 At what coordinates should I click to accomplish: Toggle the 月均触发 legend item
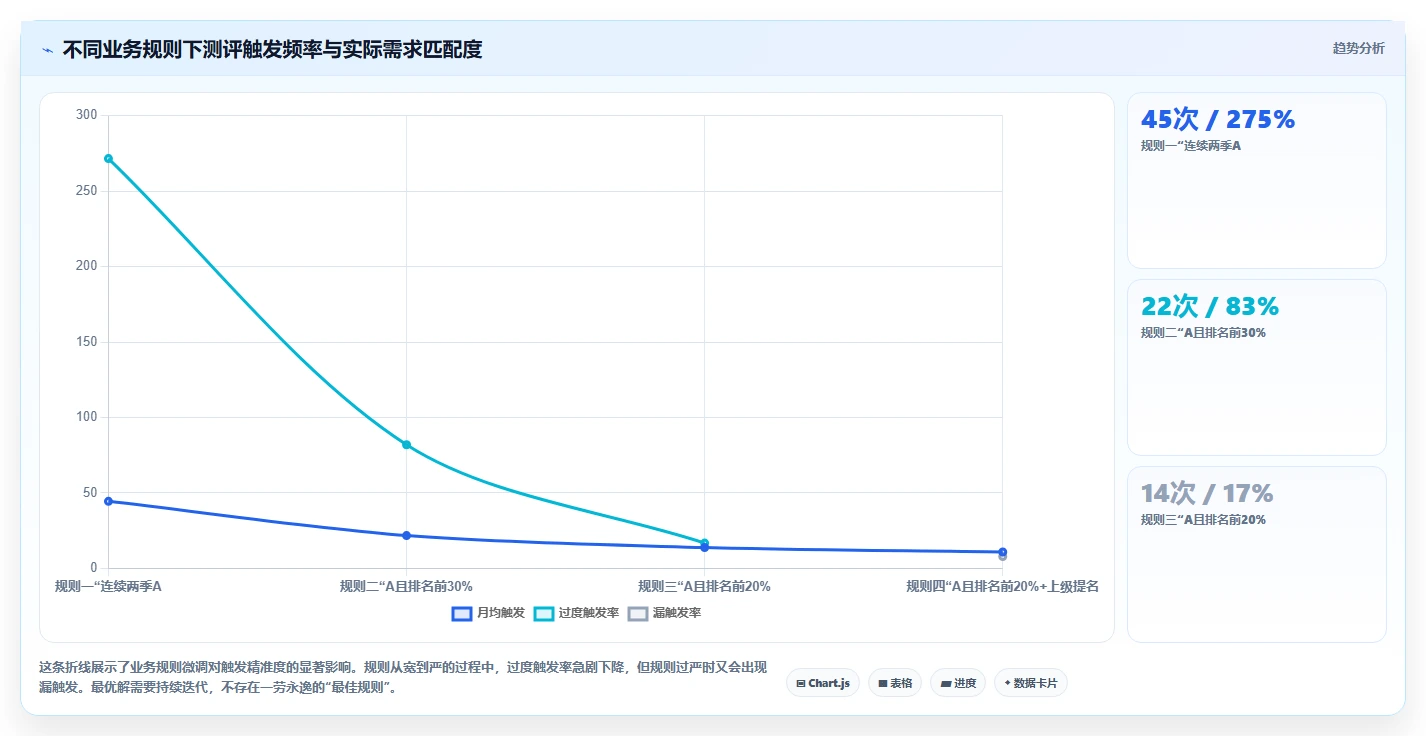click(x=488, y=613)
